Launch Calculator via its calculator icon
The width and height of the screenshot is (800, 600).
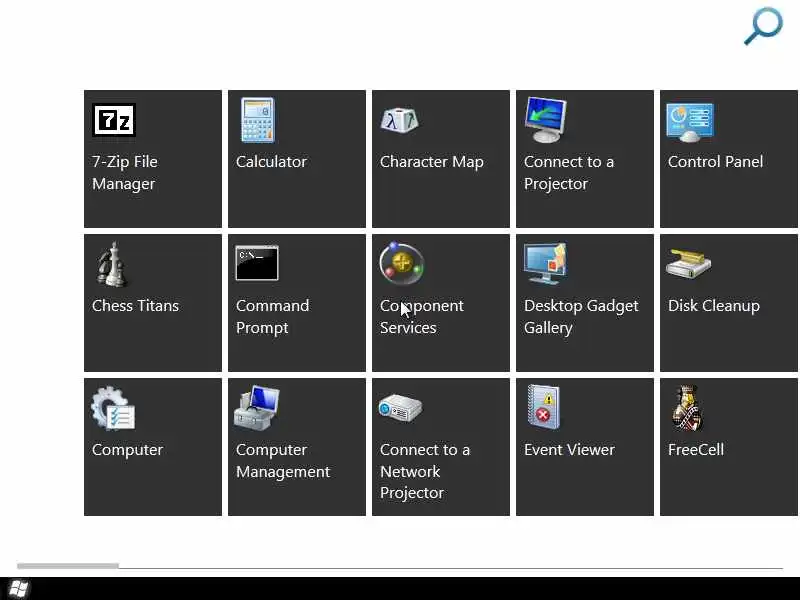[258, 120]
